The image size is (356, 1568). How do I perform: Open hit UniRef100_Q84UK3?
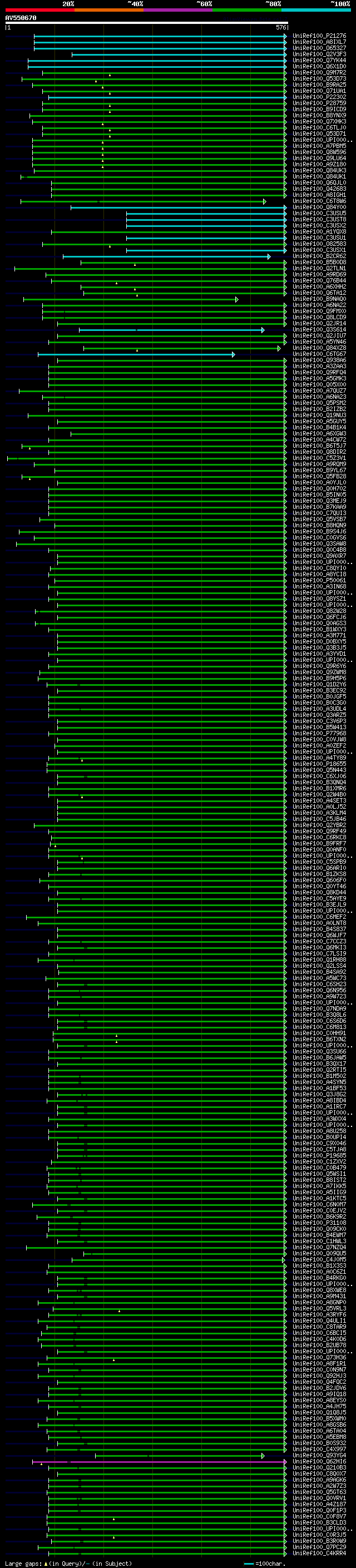tap(319, 170)
